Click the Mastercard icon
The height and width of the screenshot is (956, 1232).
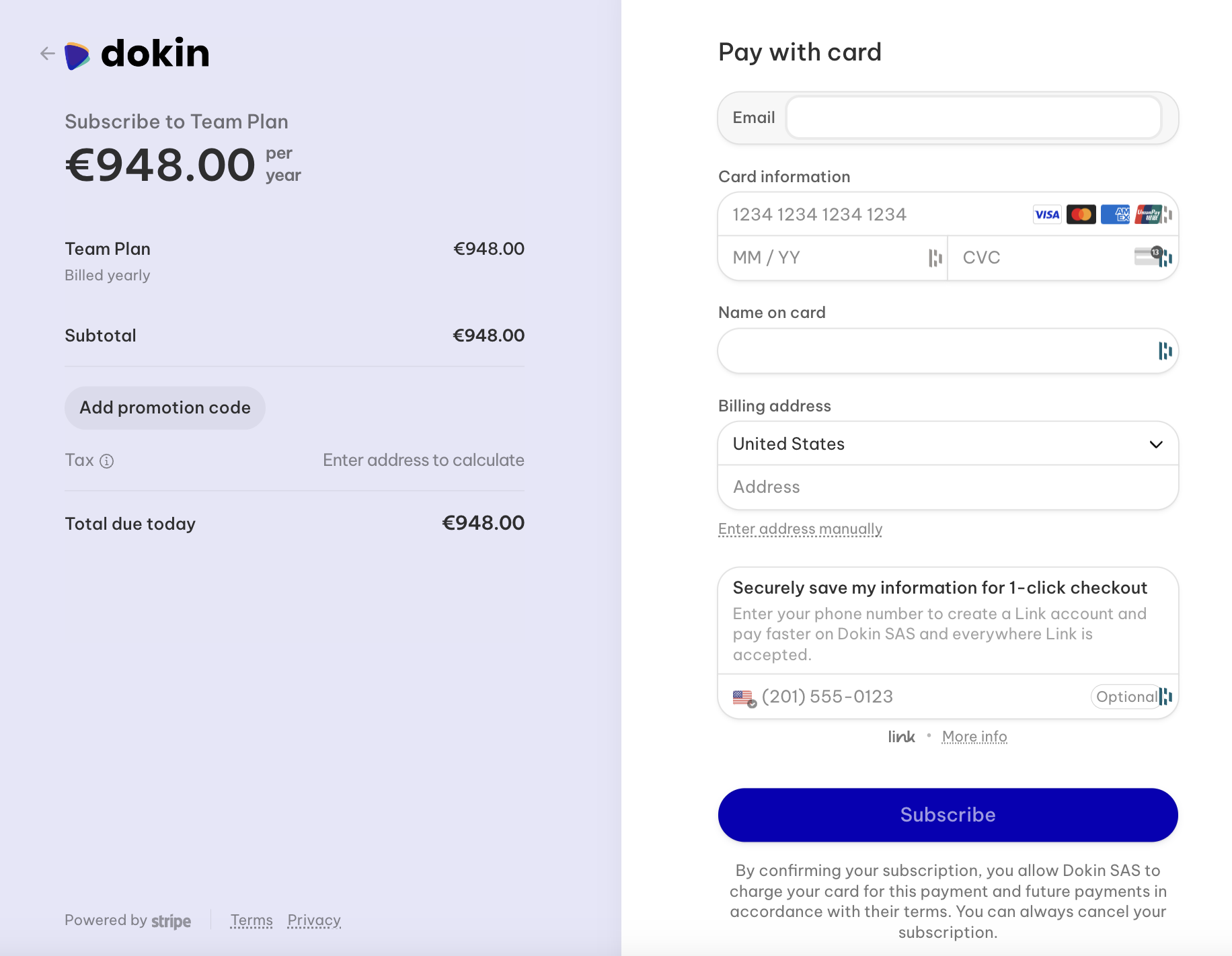click(x=1081, y=215)
